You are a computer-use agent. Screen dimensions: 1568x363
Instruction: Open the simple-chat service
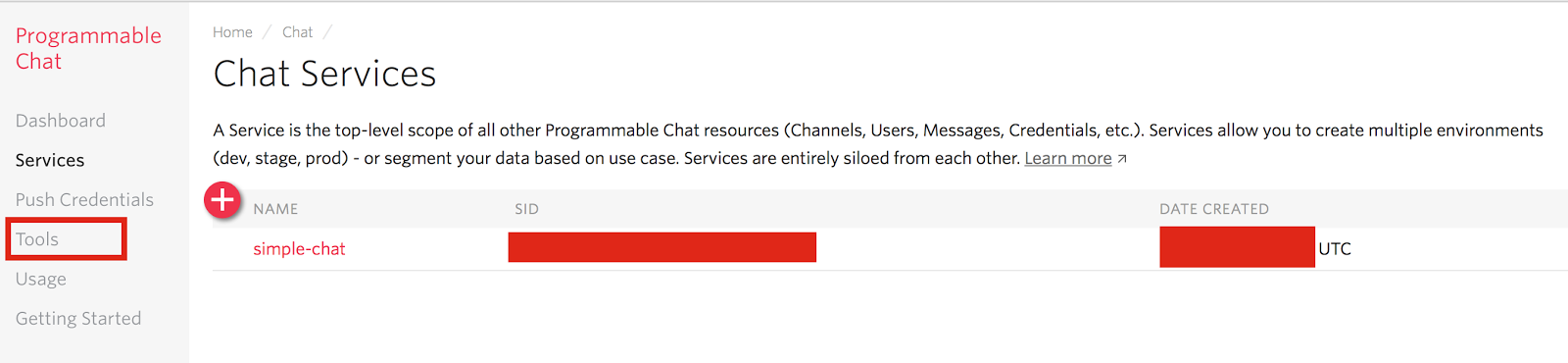point(299,249)
